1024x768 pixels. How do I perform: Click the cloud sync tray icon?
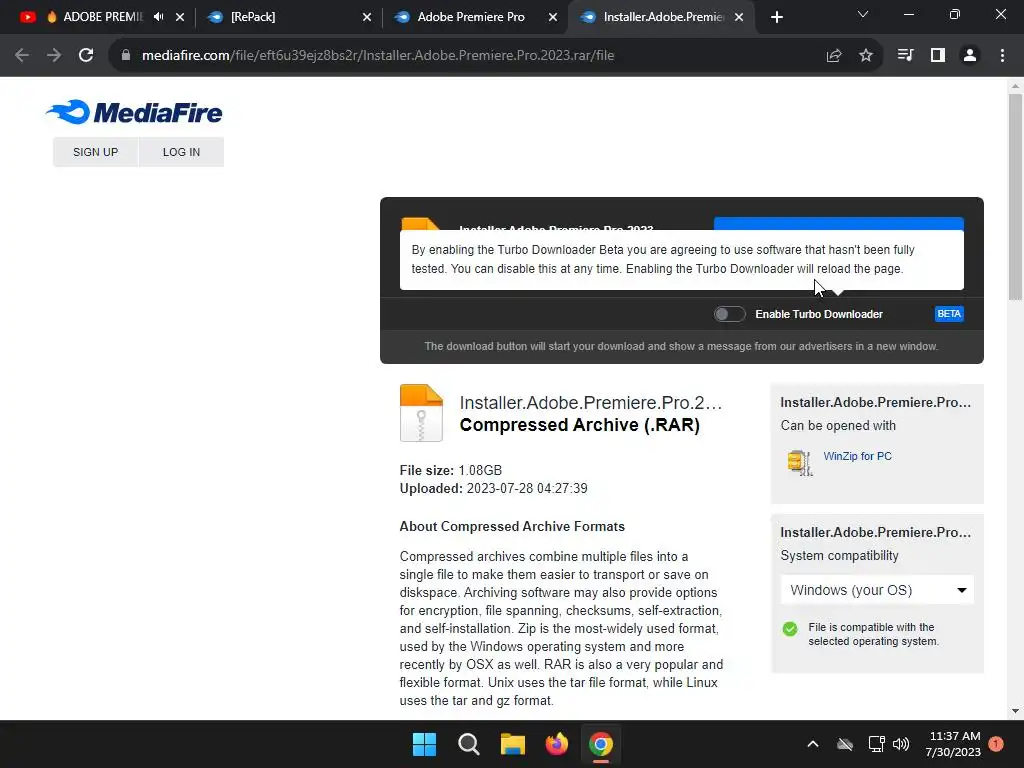[x=845, y=744]
